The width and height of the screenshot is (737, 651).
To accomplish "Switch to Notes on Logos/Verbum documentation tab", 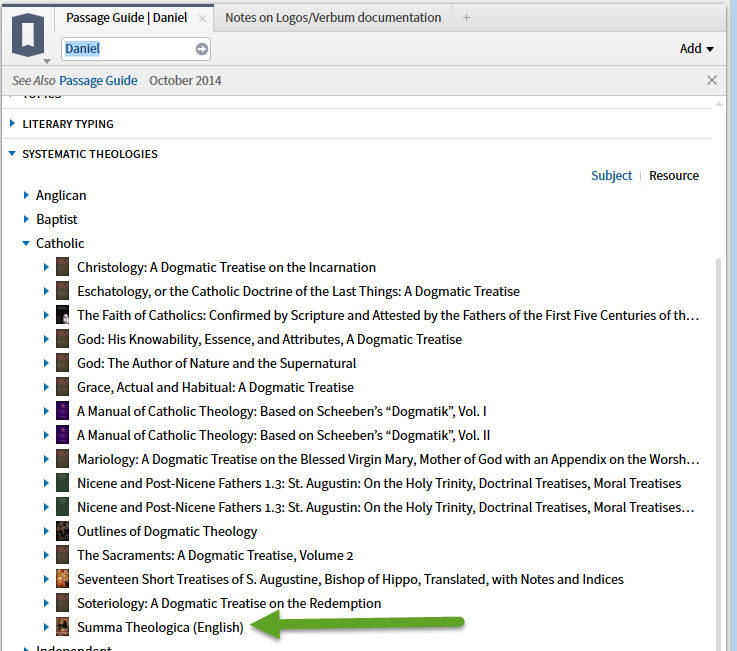I will coord(333,18).
